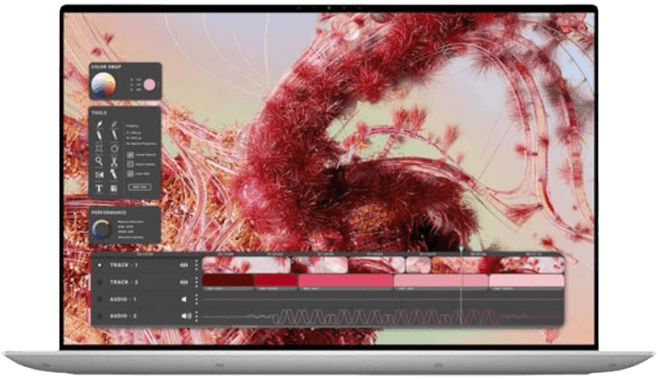
Task: Select the second video clip on Track - 1
Action: [320, 265]
